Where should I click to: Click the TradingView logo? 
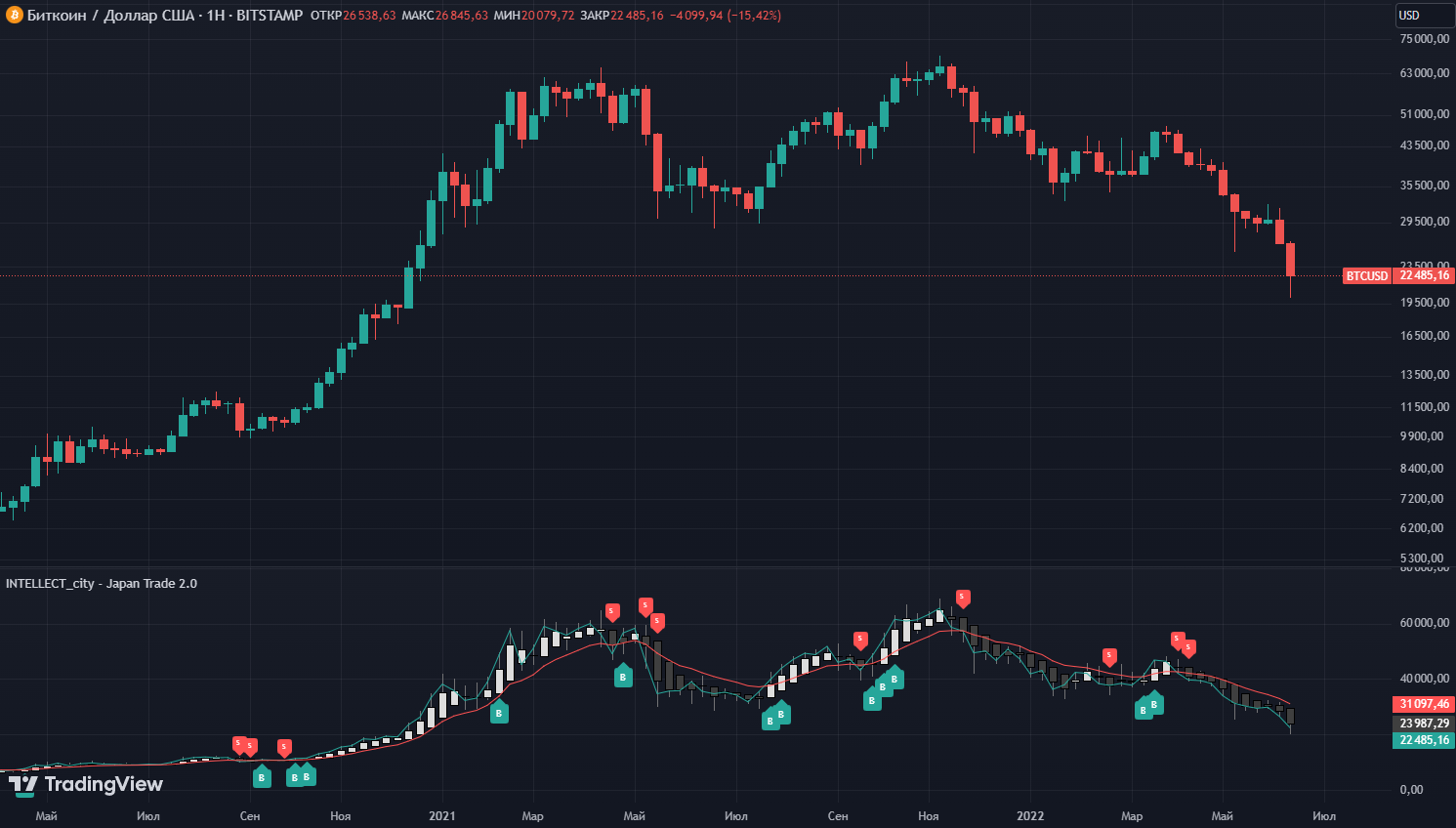pyautogui.click(x=86, y=784)
